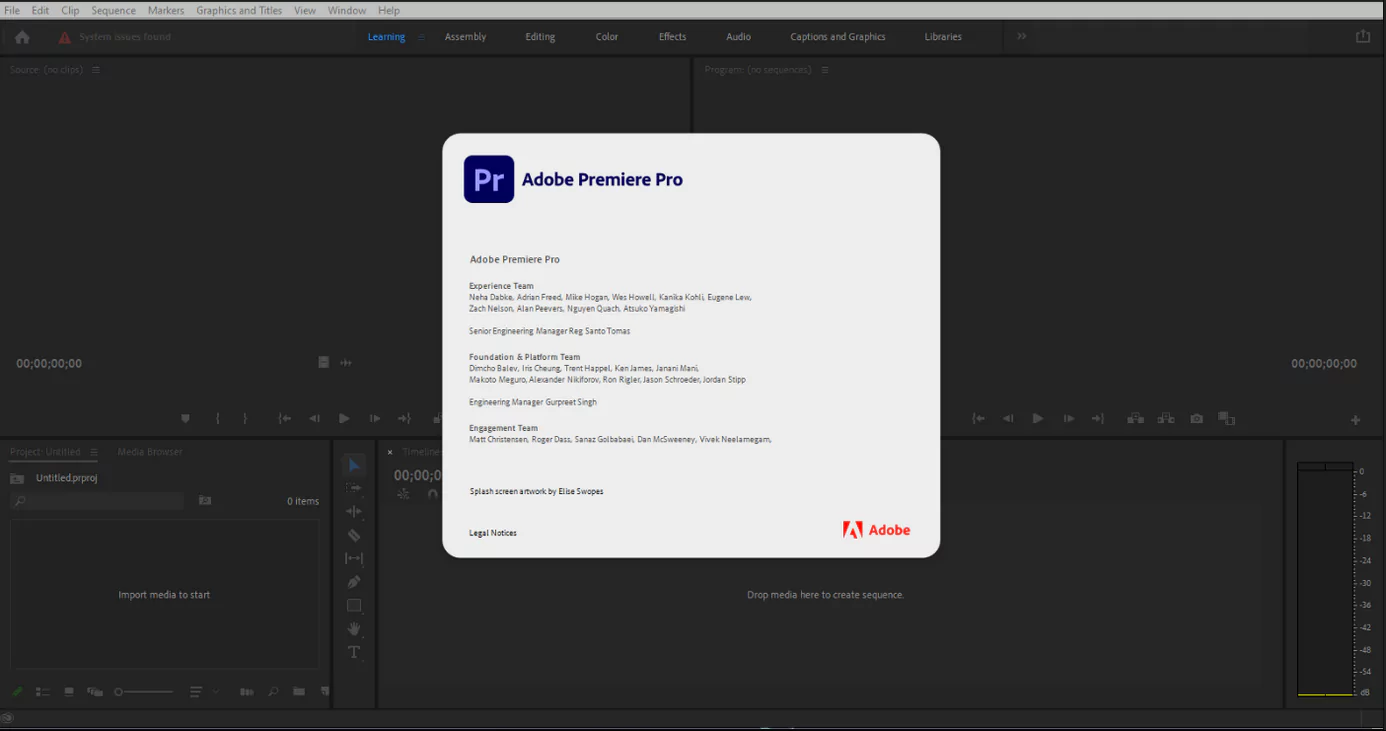Open the Project Untitled panel menu
This screenshot has height=731, width=1386.
tap(93, 452)
